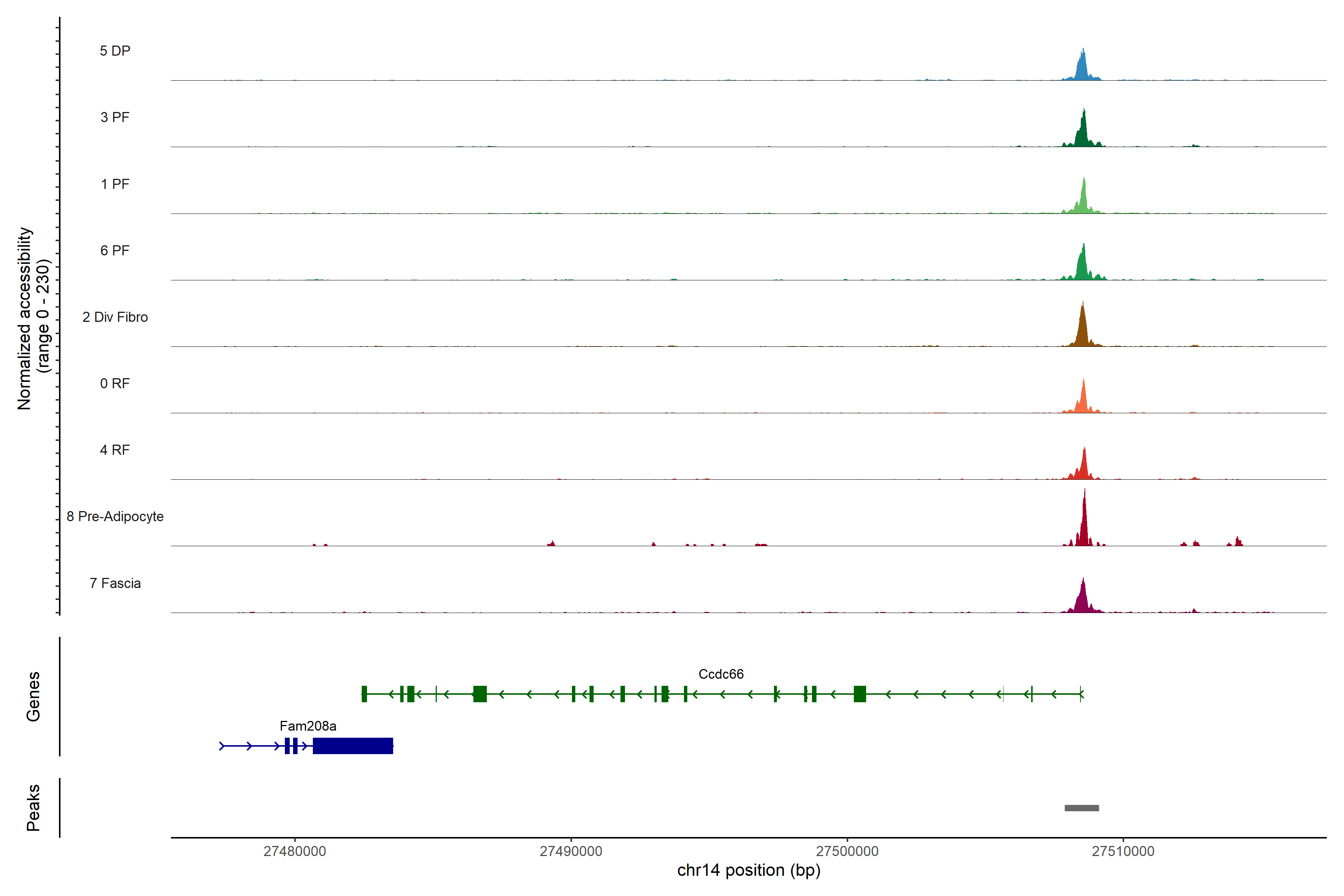Click the 2 Div Fibro track label
This screenshot has height=896, width=1344.
(115, 317)
